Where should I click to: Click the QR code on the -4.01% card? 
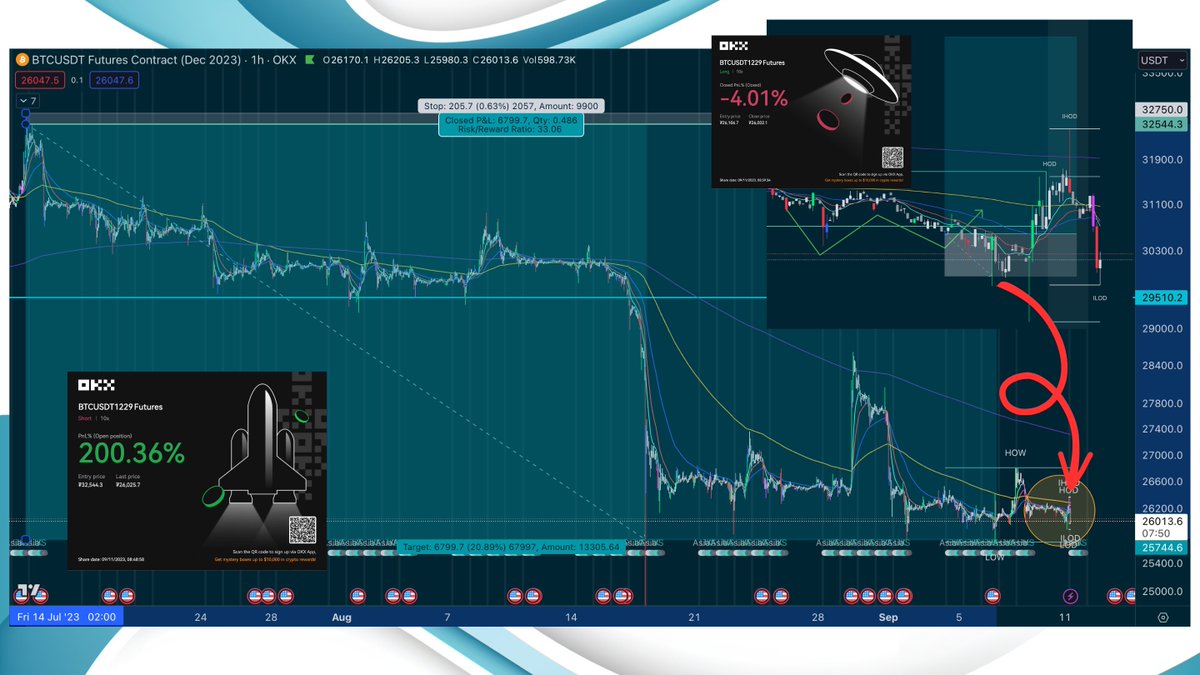[x=893, y=157]
